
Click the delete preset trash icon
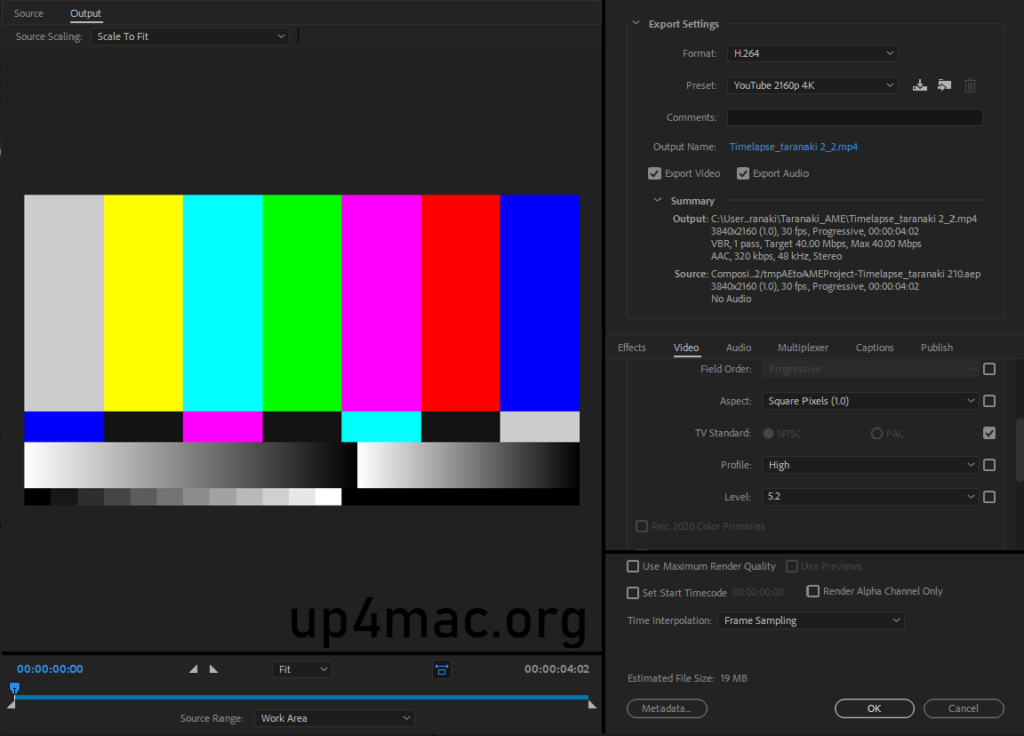tap(969, 85)
